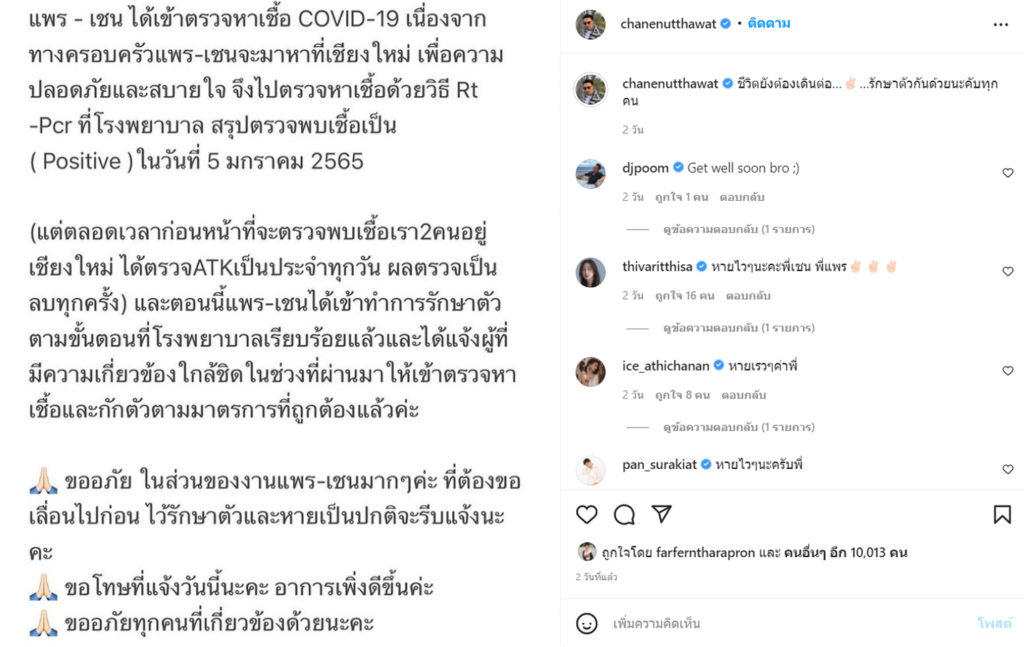The image size is (1024, 647).
Task: Open the comment bubble icon
Action: point(624,514)
